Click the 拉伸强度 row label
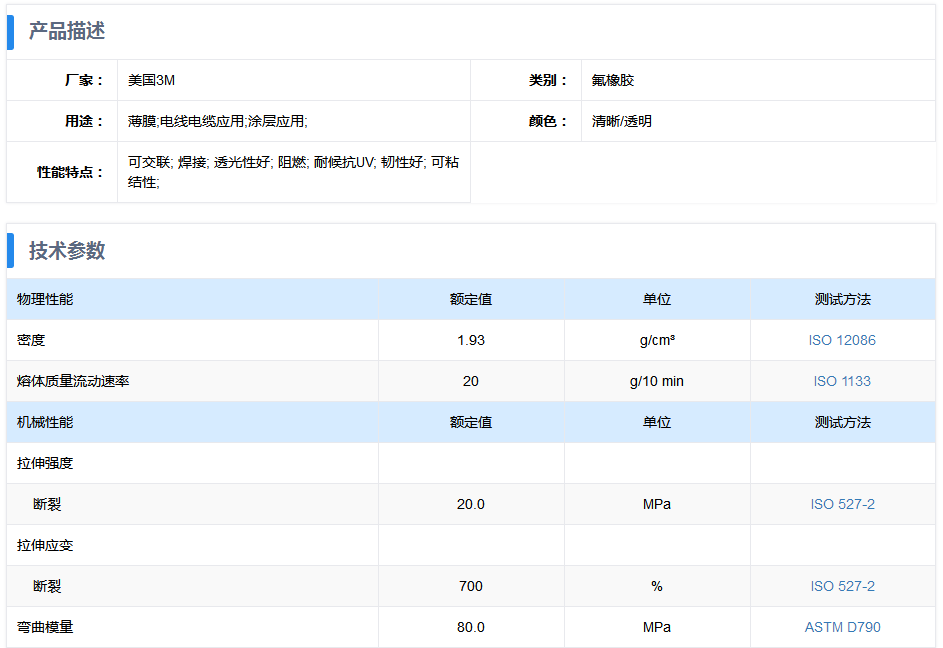The image size is (943, 648). pyautogui.click(x=45, y=463)
